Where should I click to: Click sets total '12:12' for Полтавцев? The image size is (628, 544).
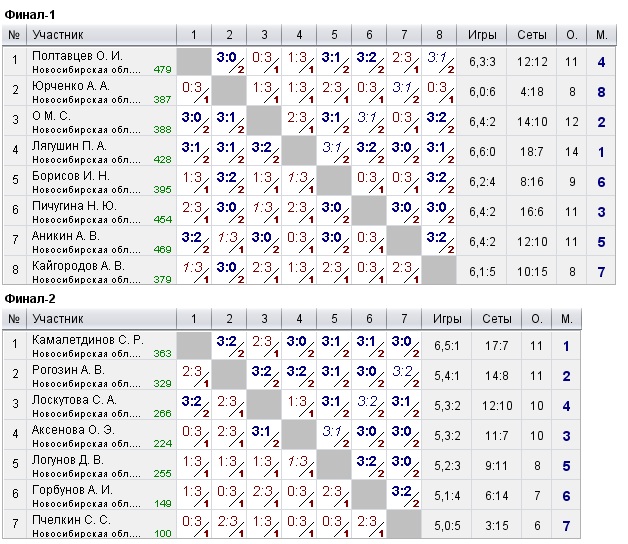click(x=531, y=62)
